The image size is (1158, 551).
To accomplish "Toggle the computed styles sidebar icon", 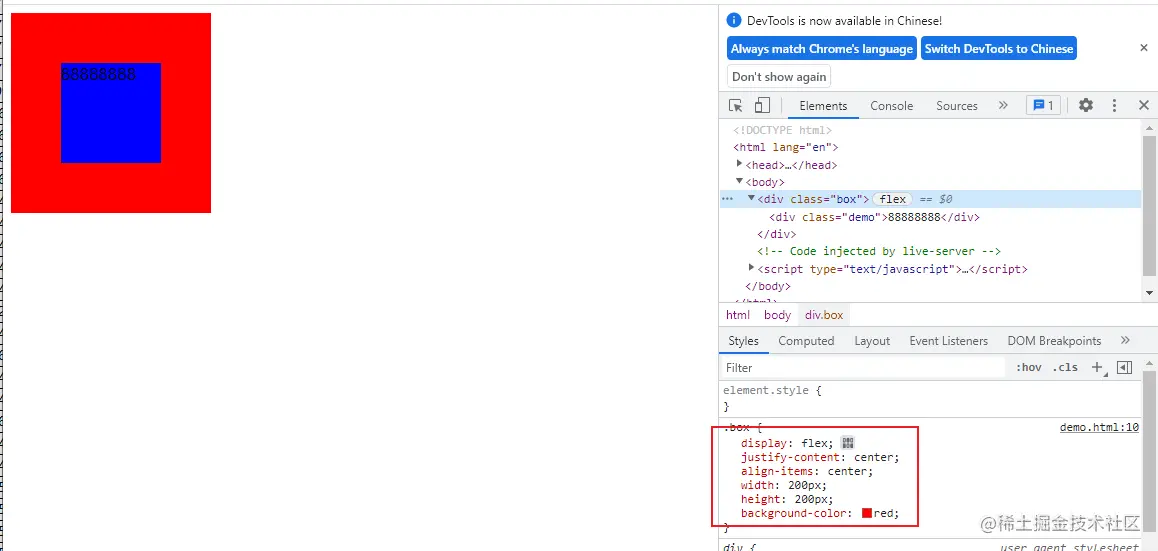I will point(1125,367).
